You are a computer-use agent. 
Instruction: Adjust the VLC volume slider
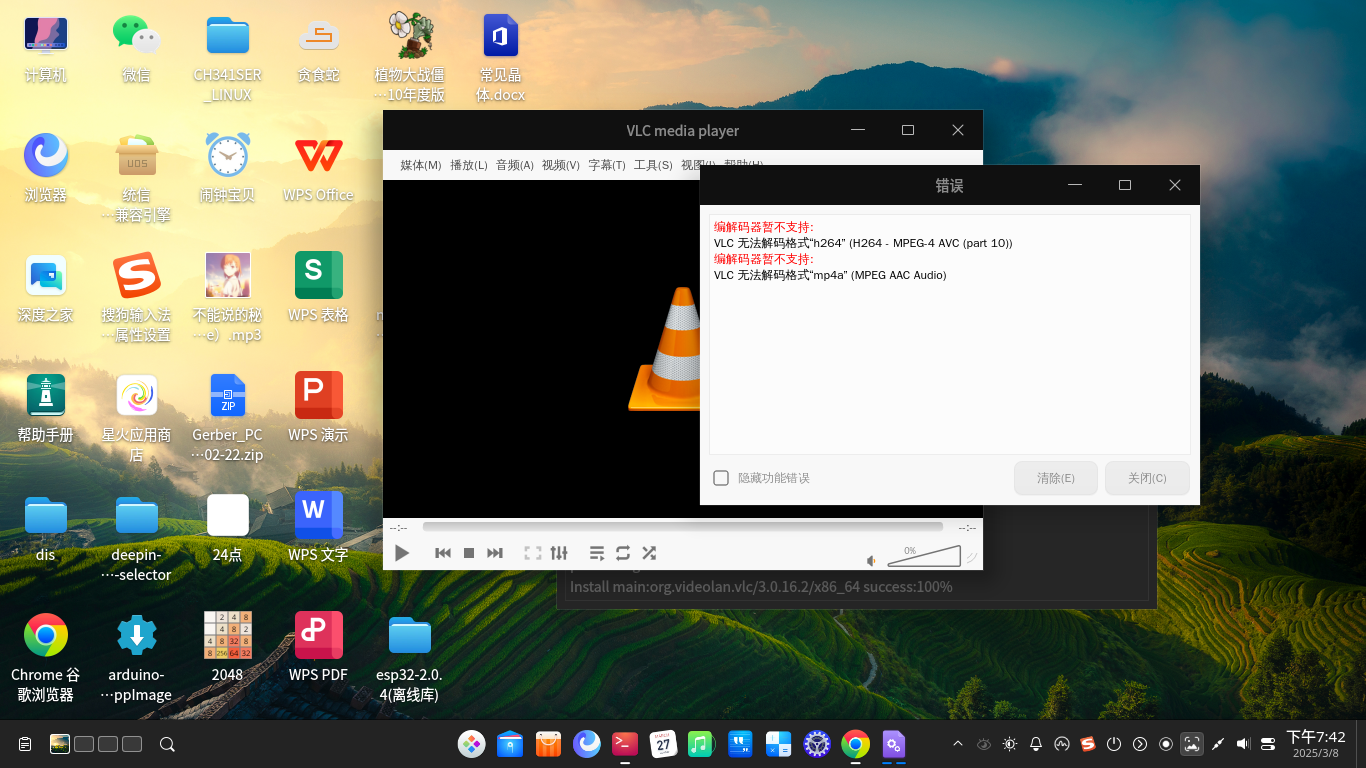(924, 556)
